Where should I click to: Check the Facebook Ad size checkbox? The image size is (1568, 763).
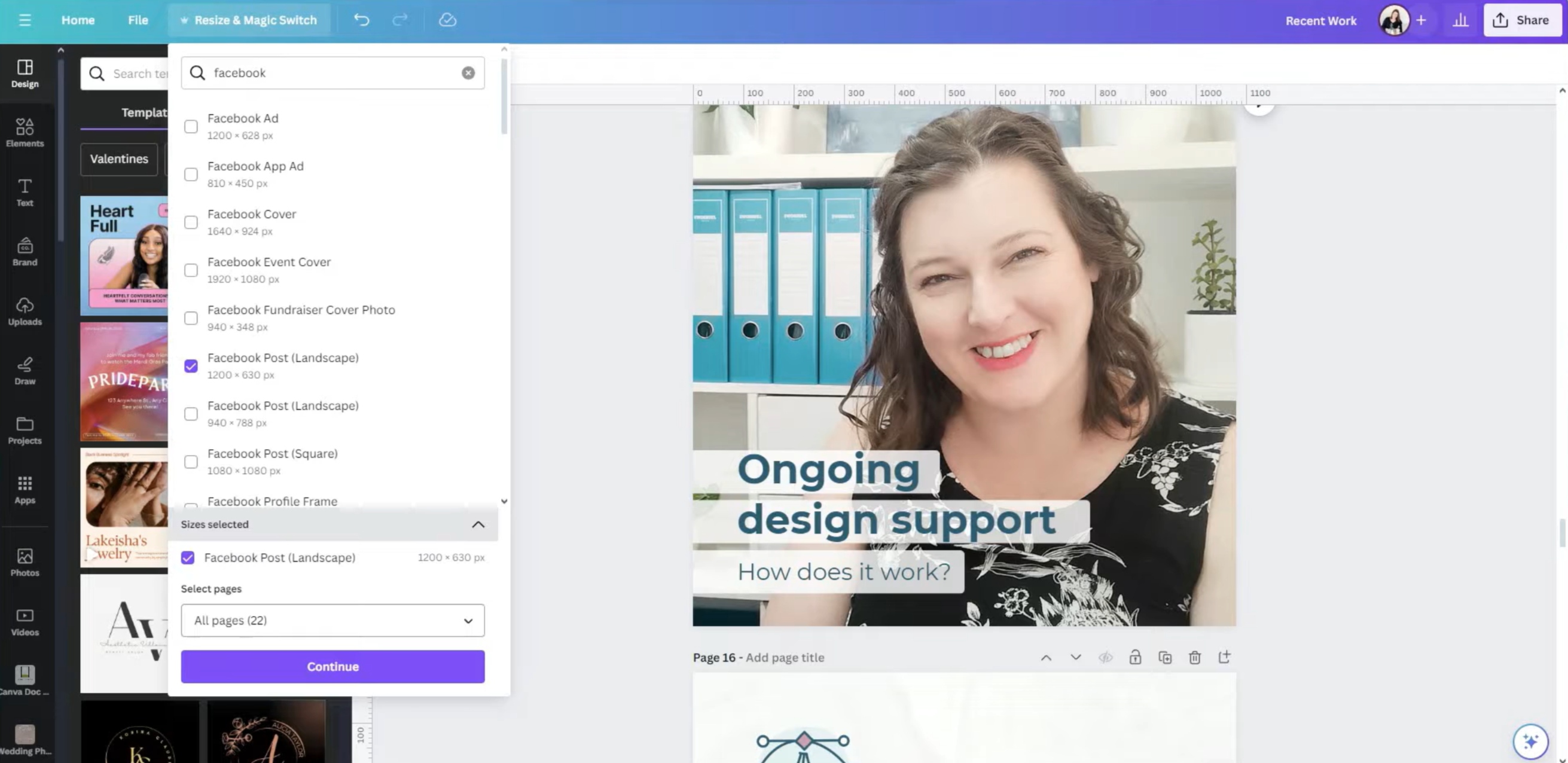(191, 126)
